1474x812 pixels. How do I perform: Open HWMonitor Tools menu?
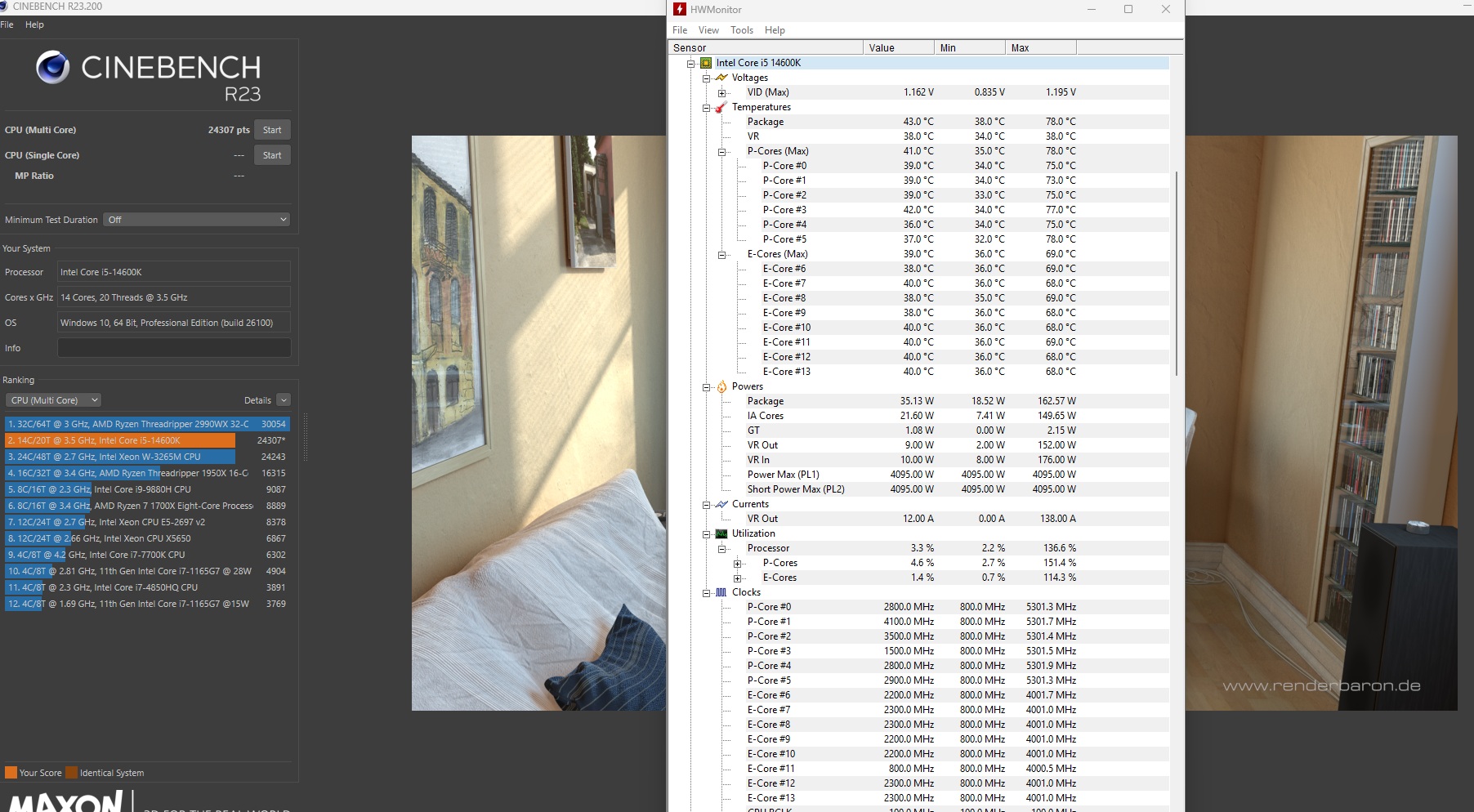coord(742,30)
